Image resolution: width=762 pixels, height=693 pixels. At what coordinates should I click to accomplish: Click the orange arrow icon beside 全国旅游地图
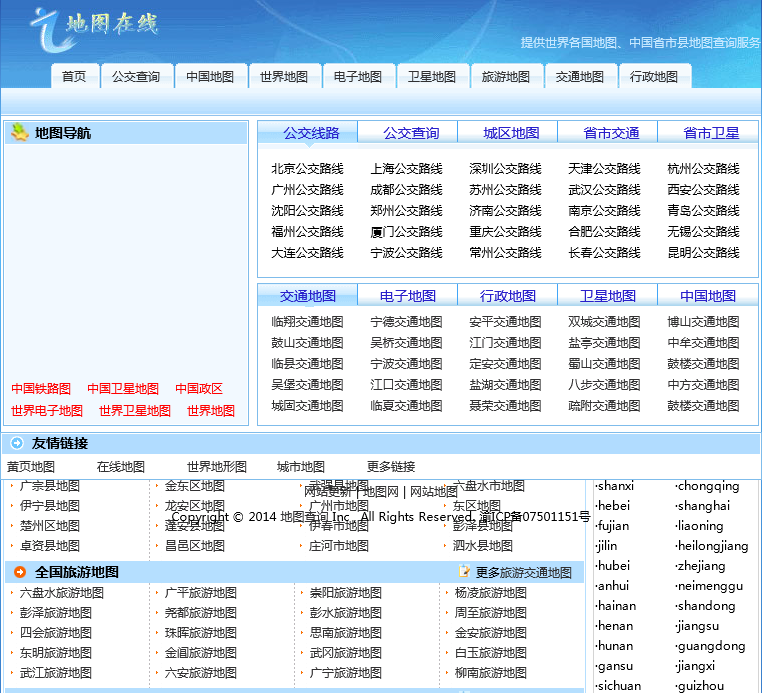(19, 572)
